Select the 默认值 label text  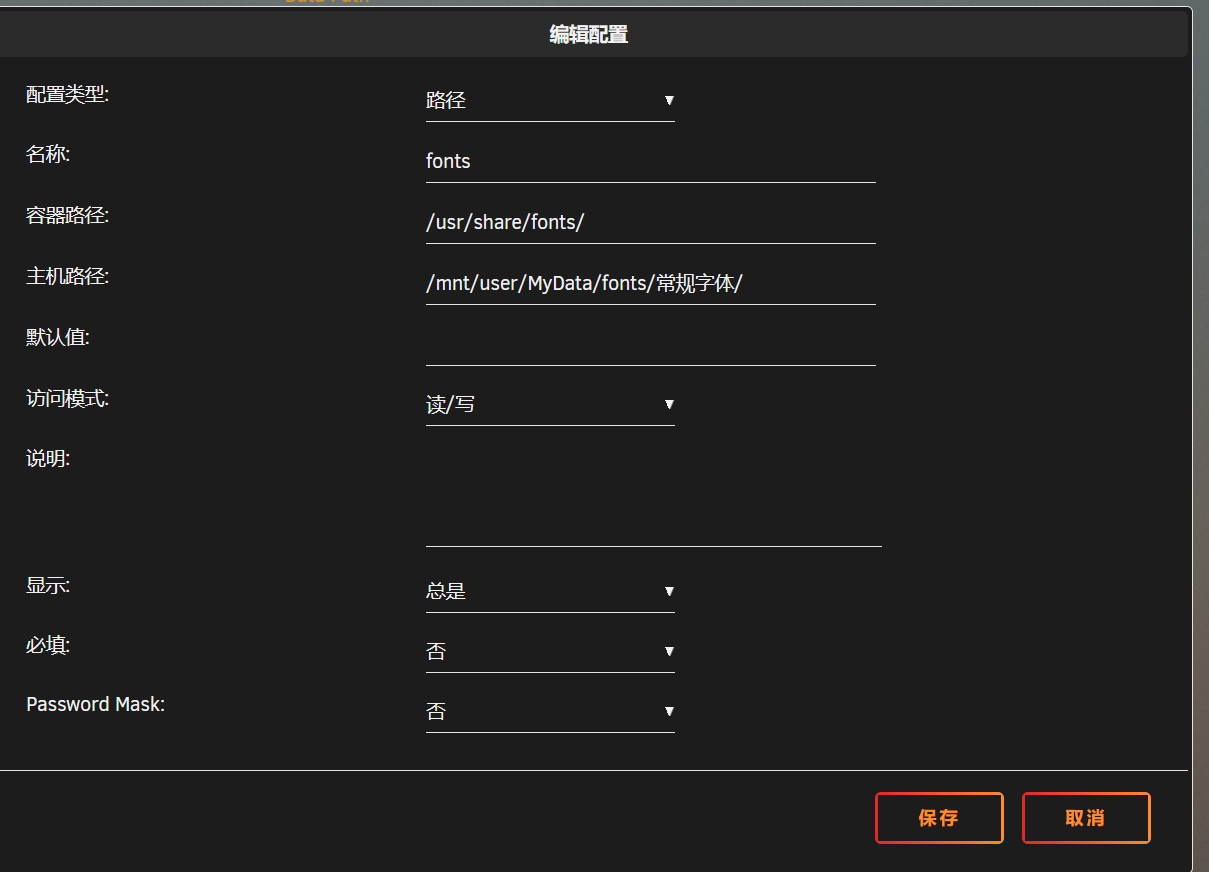pos(58,338)
